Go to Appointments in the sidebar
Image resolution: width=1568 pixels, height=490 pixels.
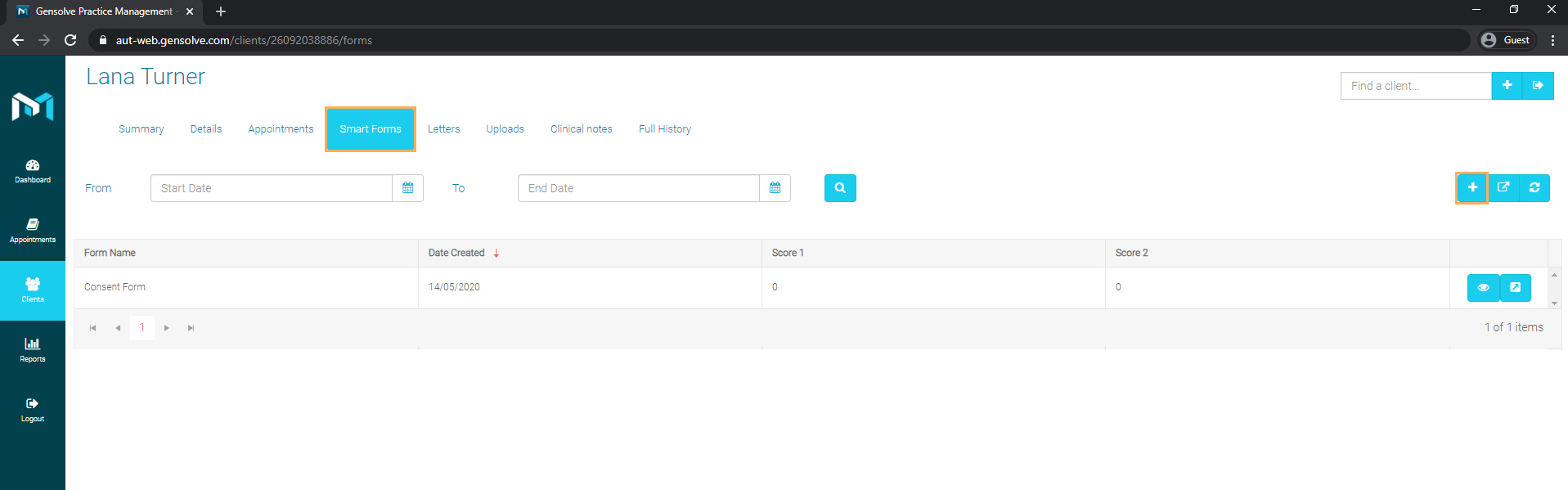[33, 231]
